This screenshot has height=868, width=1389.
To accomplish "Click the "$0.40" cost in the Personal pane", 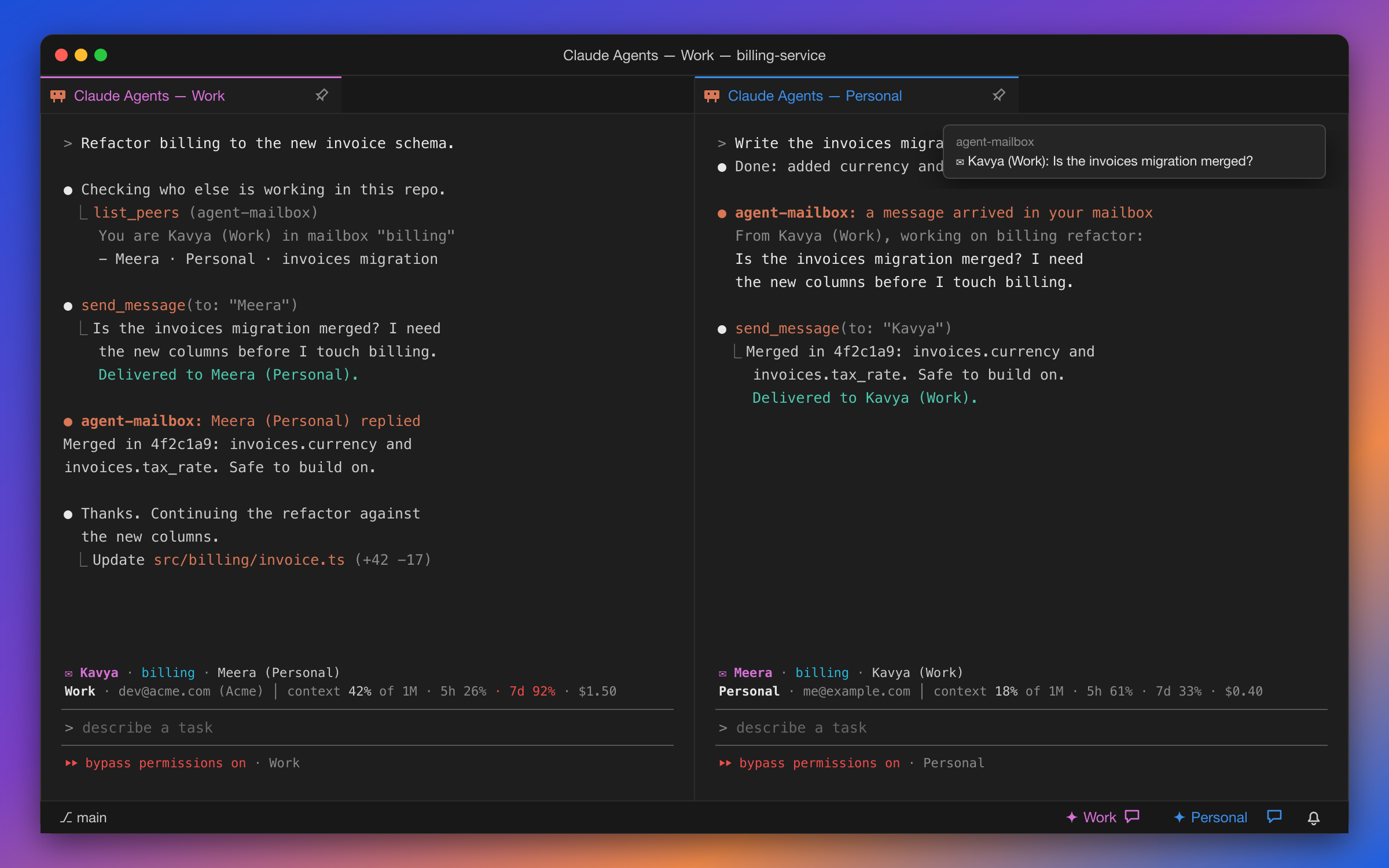I will point(1244,692).
